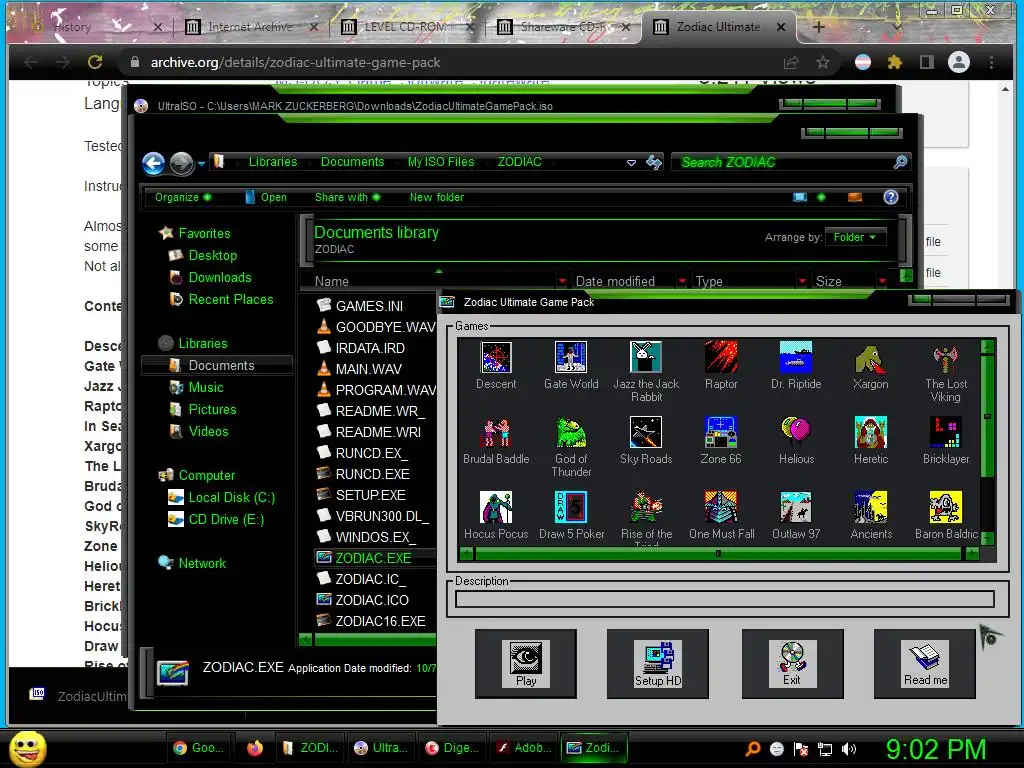The height and width of the screenshot is (768, 1024).
Task: Reload the archive.org page
Action: tap(95, 63)
